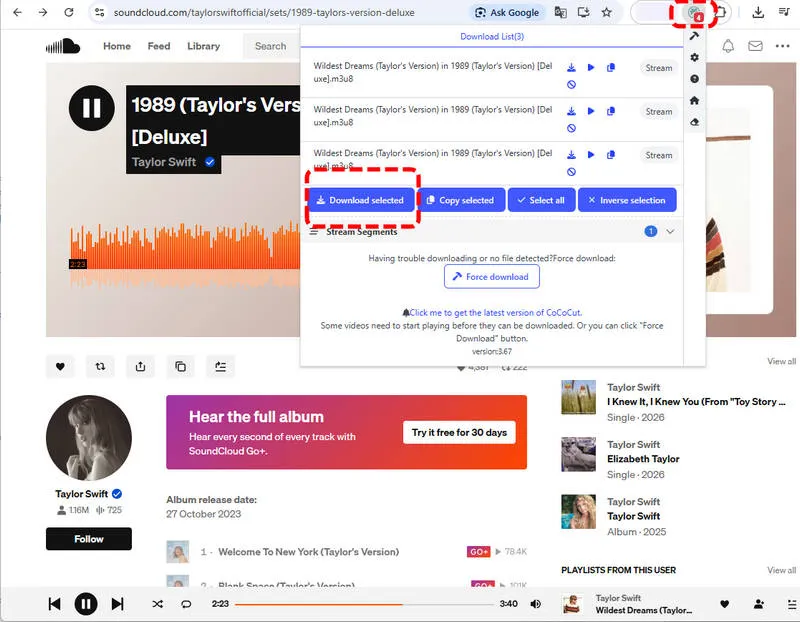Image resolution: width=800 pixels, height=622 pixels.
Task: Open the CoCoCut home icon
Action: click(x=694, y=101)
